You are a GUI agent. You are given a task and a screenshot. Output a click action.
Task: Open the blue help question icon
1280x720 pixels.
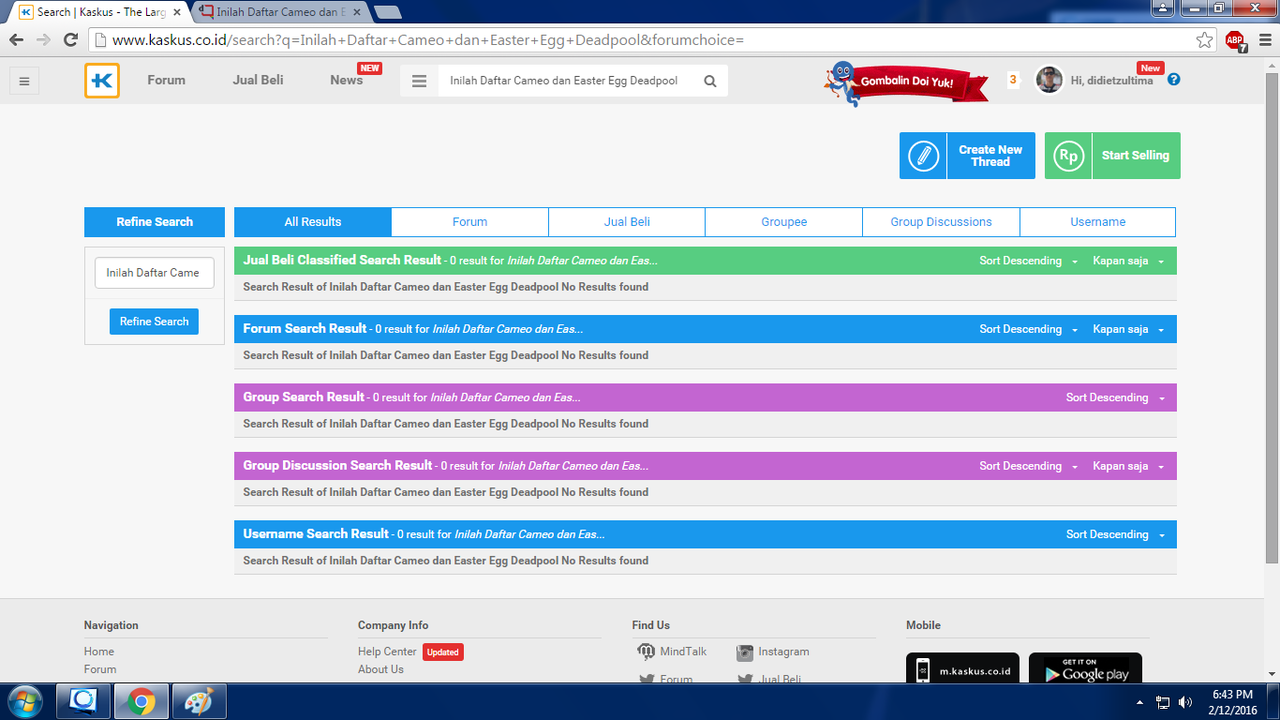1174,80
